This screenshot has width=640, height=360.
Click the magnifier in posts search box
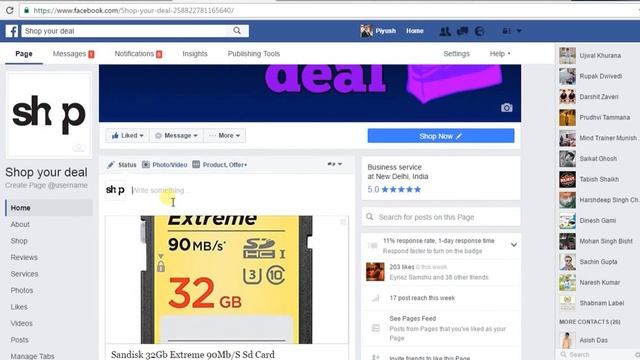click(x=370, y=217)
